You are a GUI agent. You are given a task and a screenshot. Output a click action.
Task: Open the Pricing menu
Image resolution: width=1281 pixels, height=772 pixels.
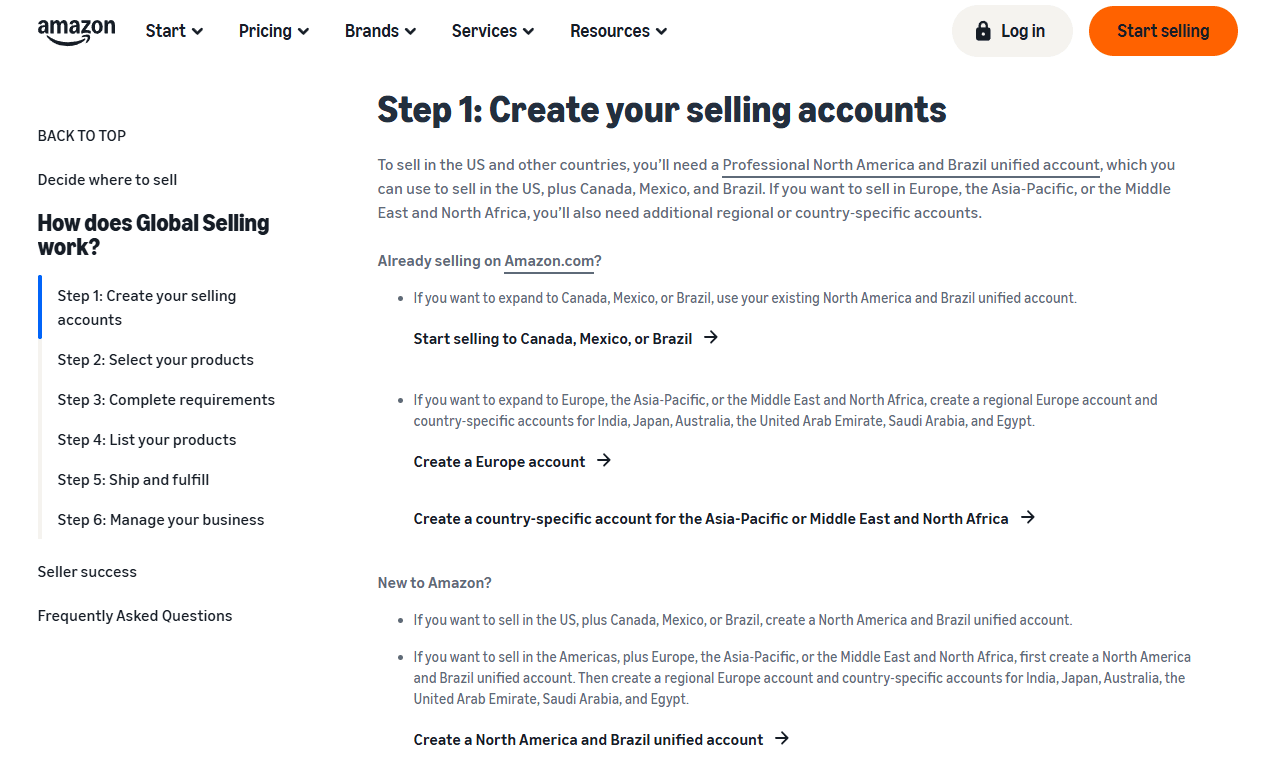pos(274,31)
